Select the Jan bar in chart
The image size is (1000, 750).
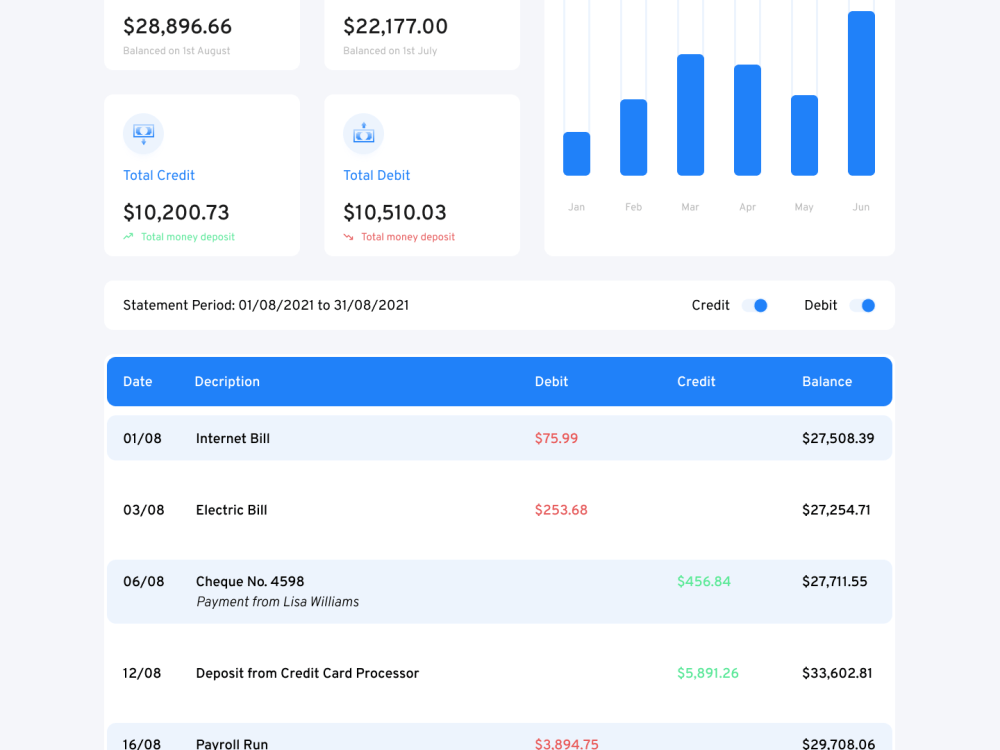pos(577,154)
